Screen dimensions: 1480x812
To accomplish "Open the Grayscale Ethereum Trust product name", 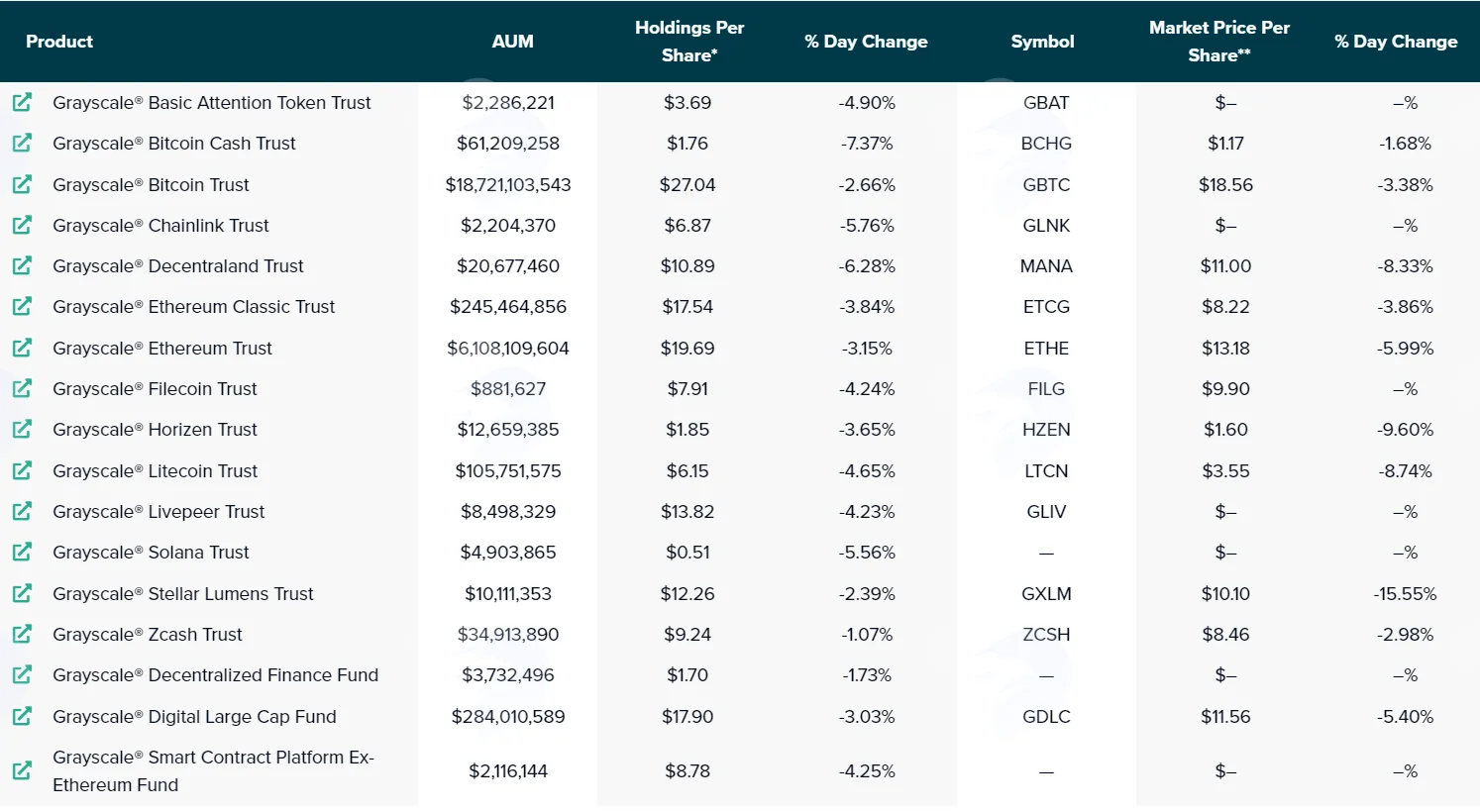I will [x=162, y=348].
